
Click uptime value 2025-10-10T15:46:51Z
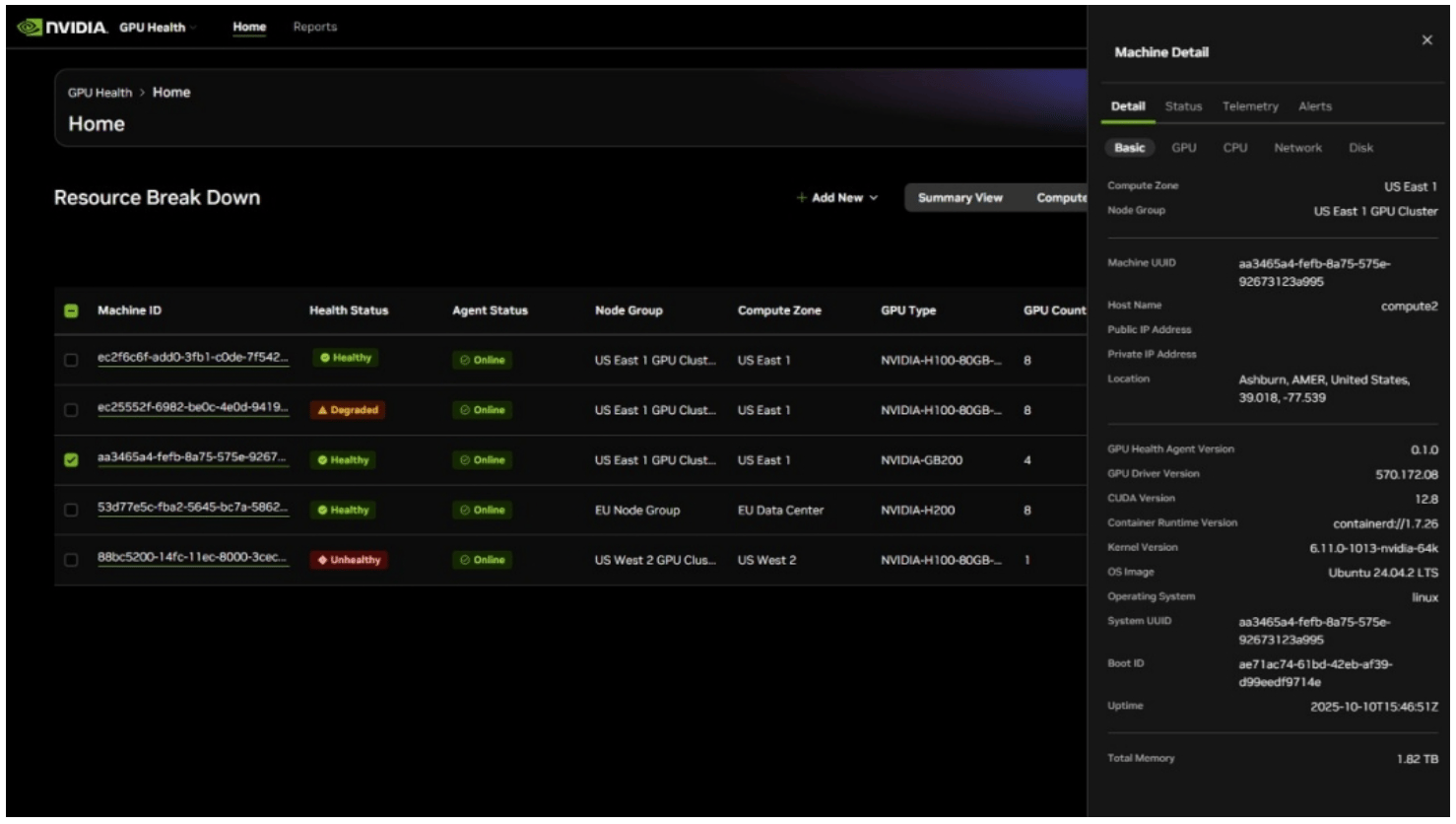coord(1374,707)
